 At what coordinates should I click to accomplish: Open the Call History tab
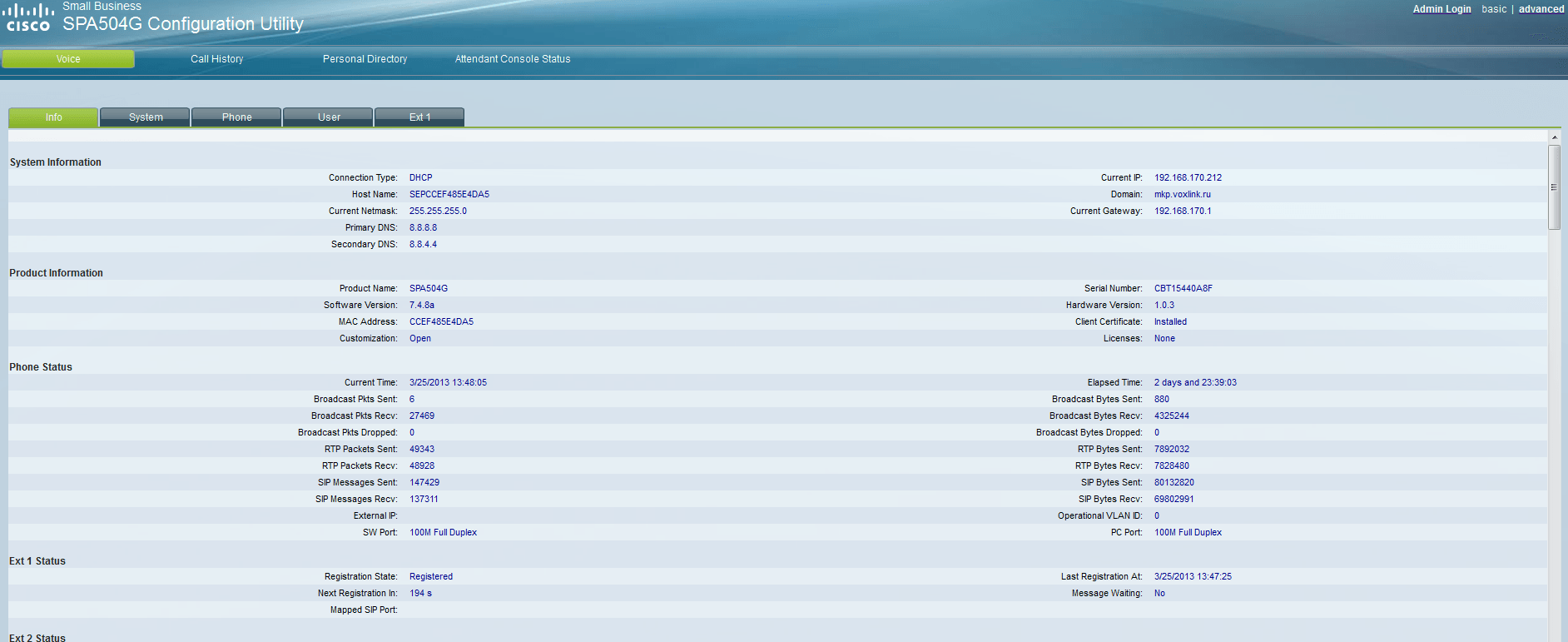pyautogui.click(x=216, y=59)
